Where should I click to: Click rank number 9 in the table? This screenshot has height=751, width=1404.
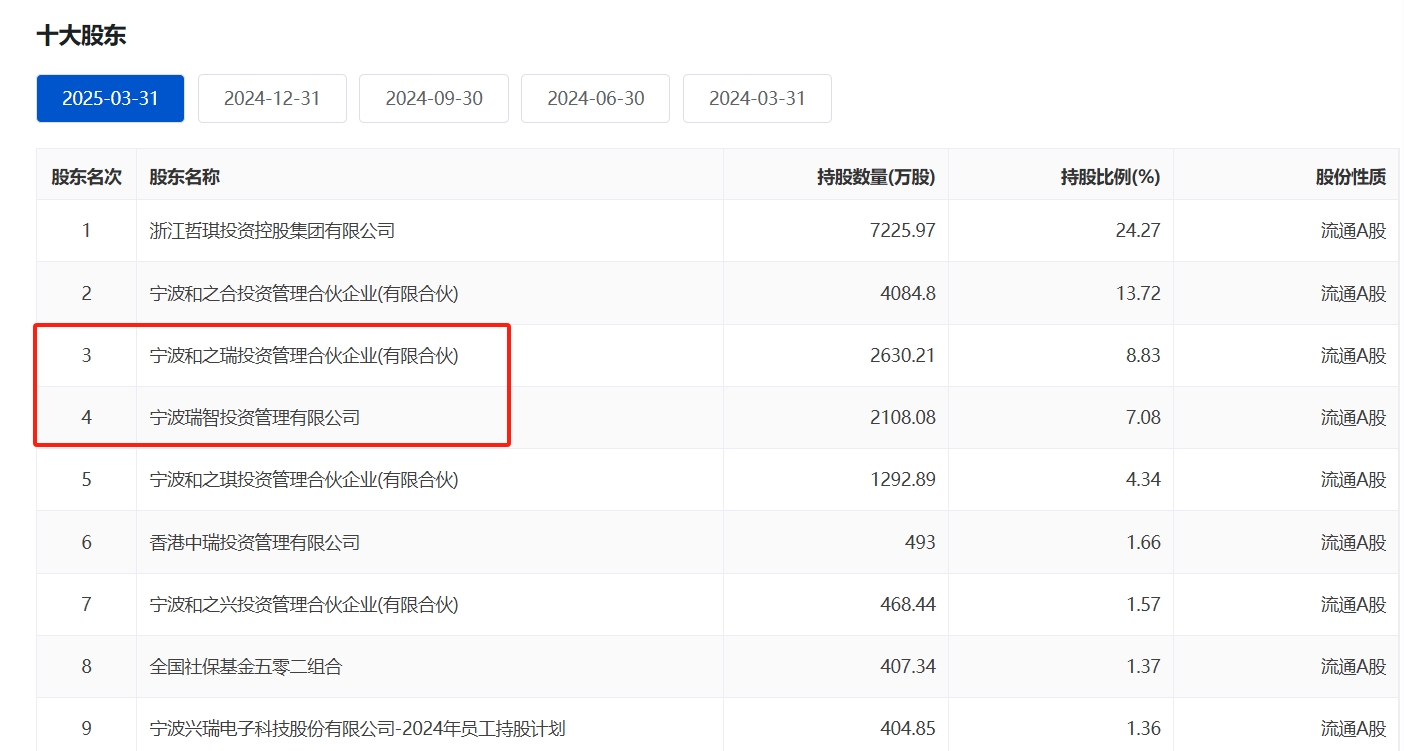tap(86, 729)
